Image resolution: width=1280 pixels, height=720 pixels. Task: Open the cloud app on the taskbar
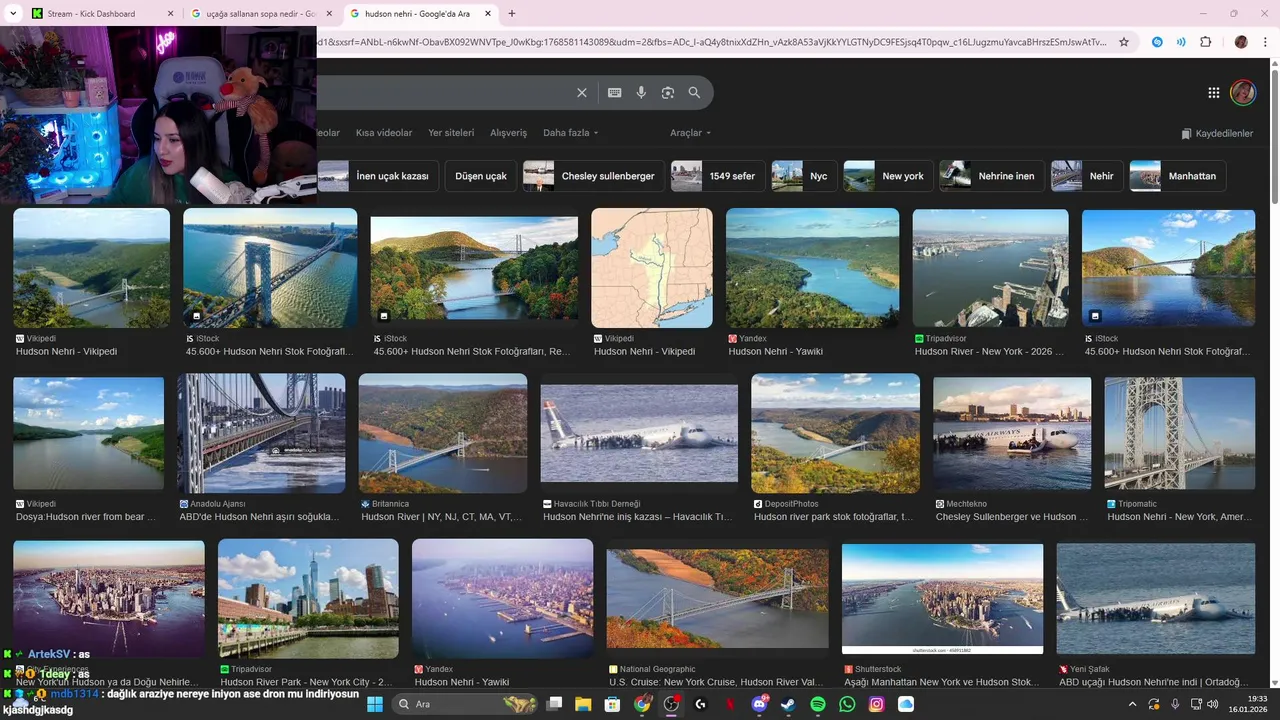(x=906, y=704)
